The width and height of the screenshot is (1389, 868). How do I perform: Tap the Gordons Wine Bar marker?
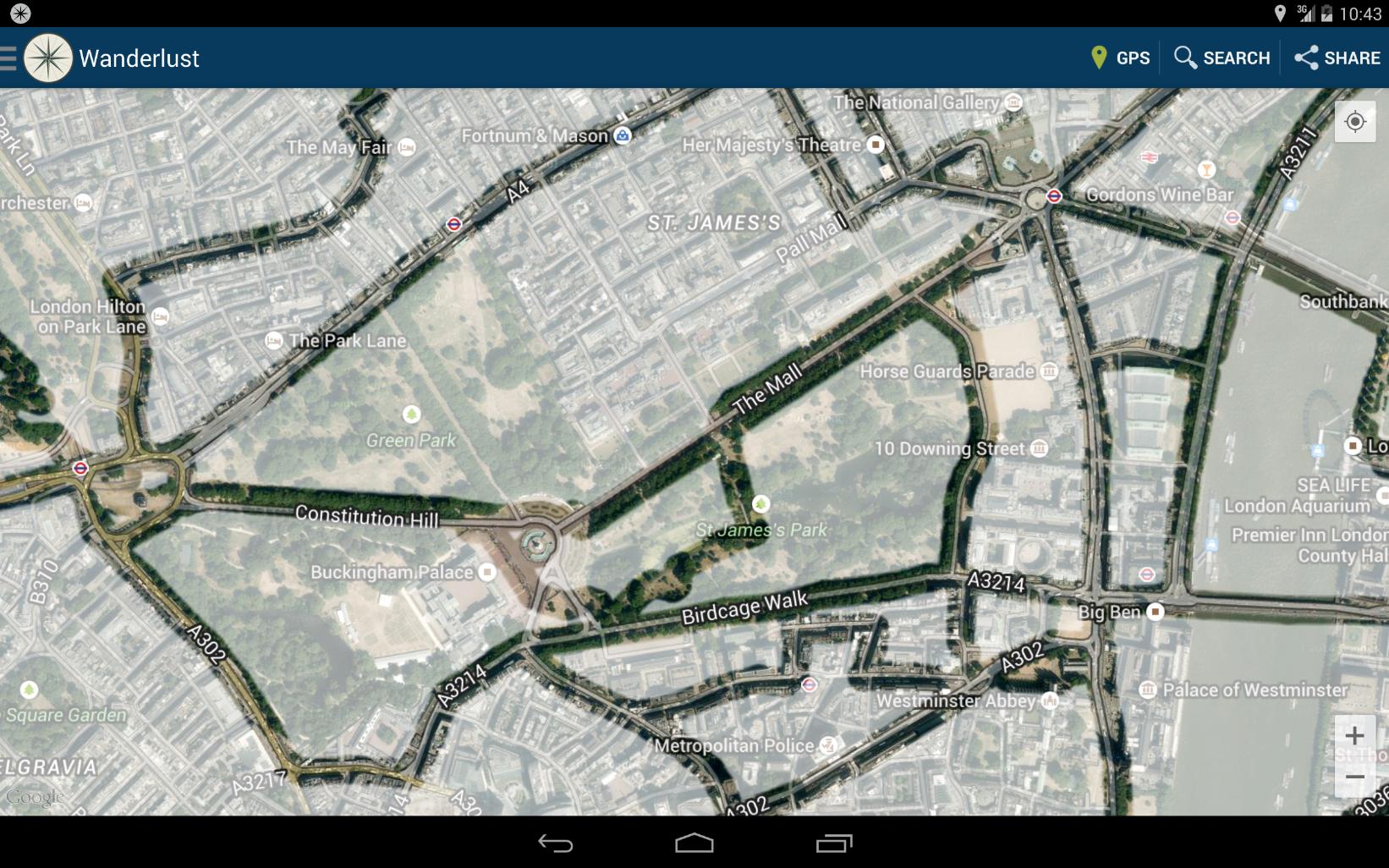tap(1207, 171)
